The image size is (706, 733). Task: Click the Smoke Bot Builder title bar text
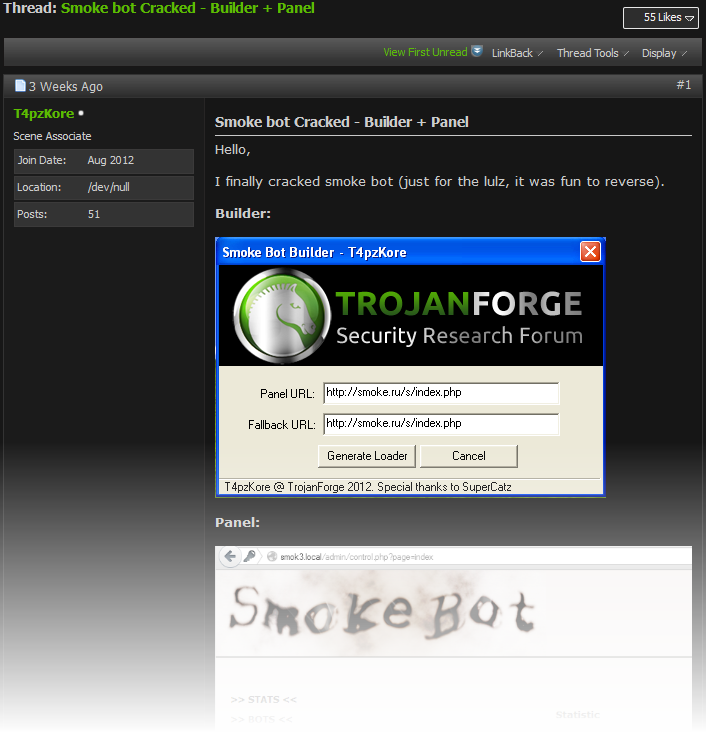[314, 252]
